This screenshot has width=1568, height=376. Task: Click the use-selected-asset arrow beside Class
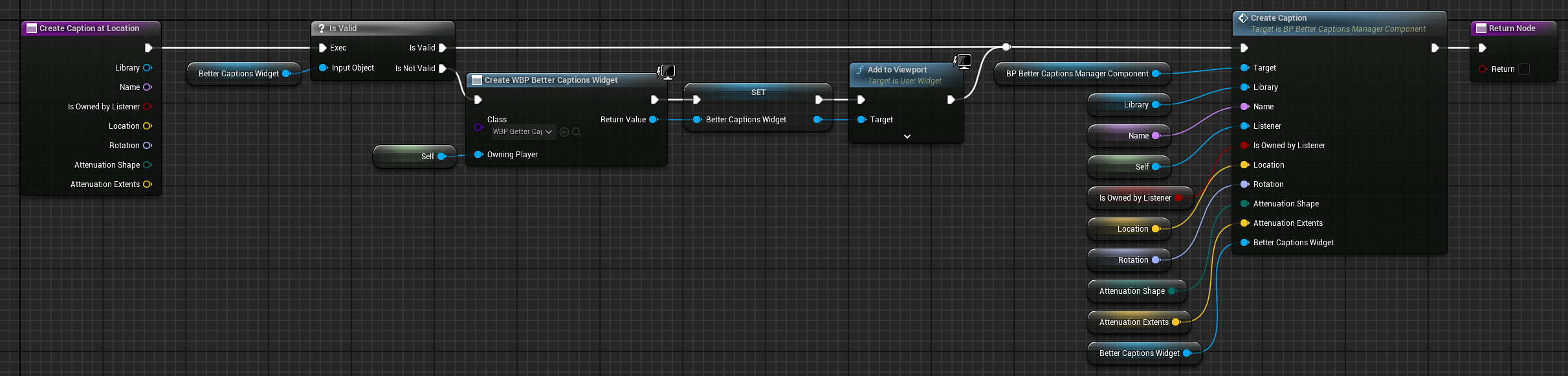click(564, 132)
